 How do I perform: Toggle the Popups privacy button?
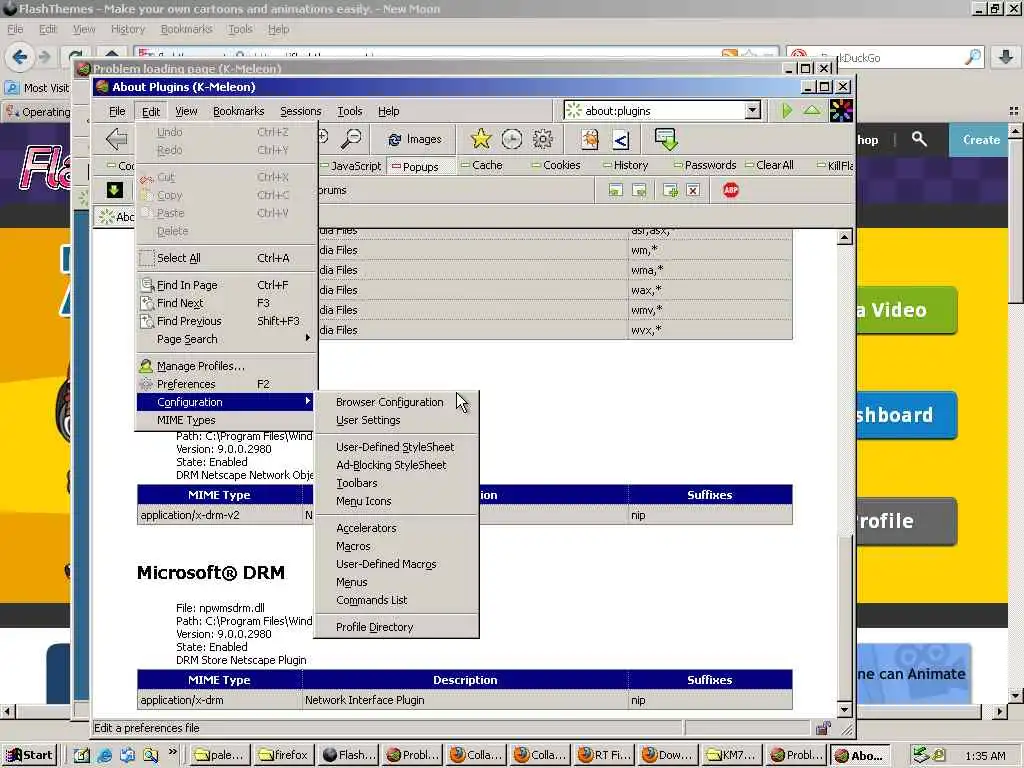pyautogui.click(x=415, y=167)
